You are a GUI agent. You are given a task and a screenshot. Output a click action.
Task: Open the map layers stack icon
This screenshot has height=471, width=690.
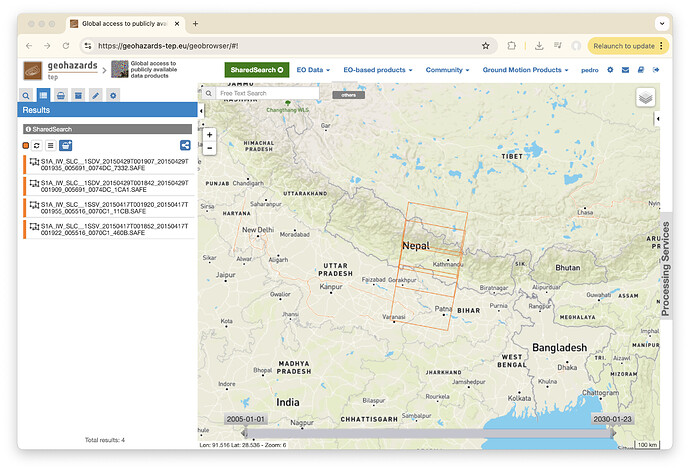pos(645,98)
